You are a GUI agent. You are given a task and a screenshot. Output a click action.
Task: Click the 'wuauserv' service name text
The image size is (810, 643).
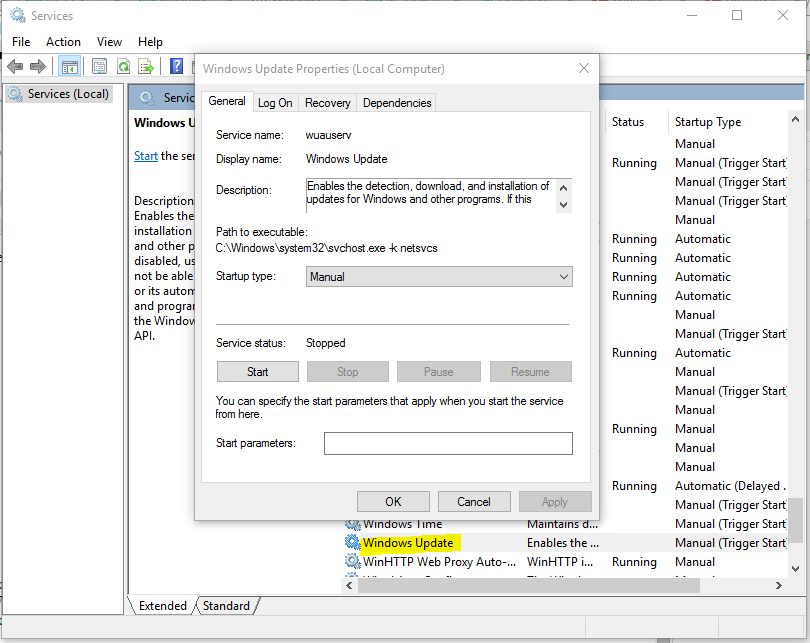click(x=328, y=135)
